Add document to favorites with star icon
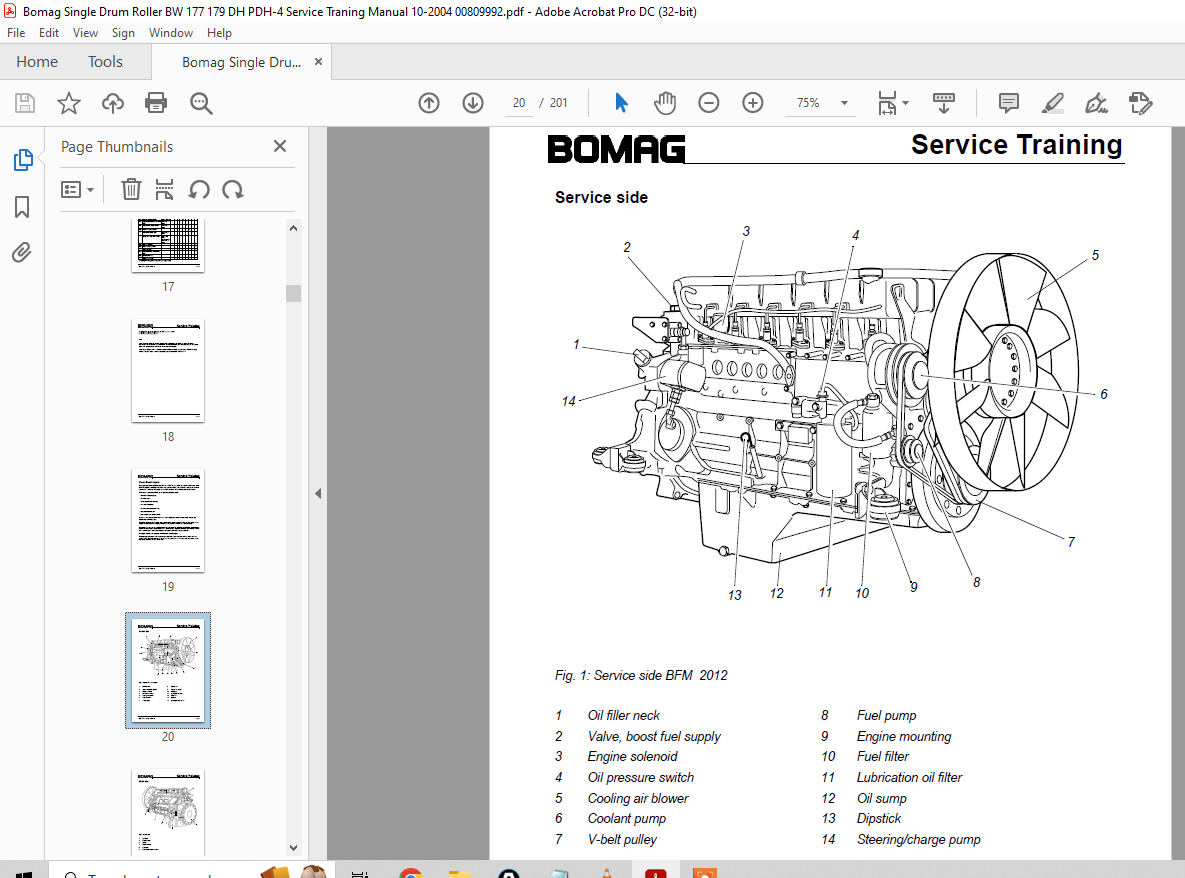Screen dimensions: 1185x878 point(69,103)
